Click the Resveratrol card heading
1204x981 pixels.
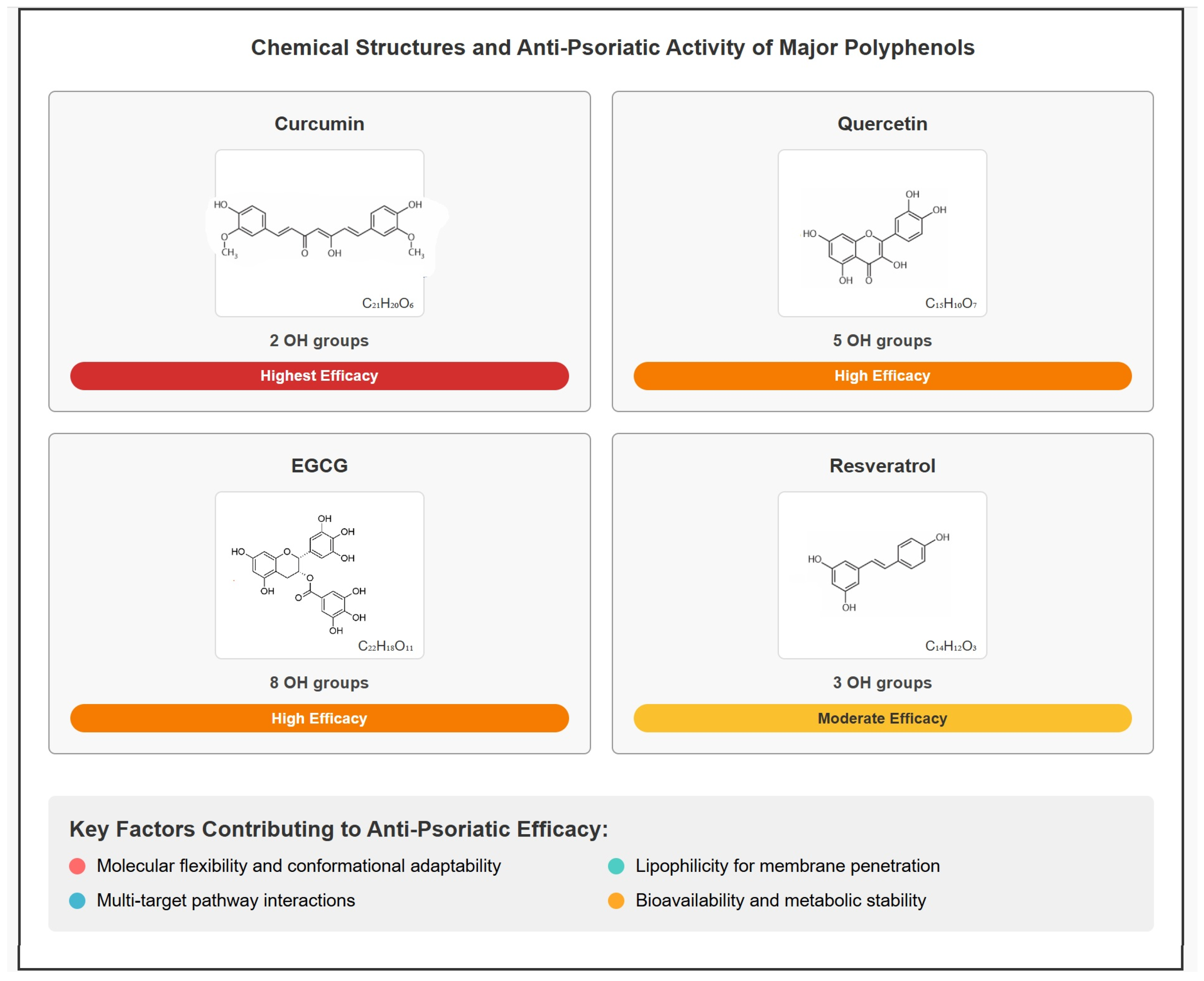(x=882, y=466)
